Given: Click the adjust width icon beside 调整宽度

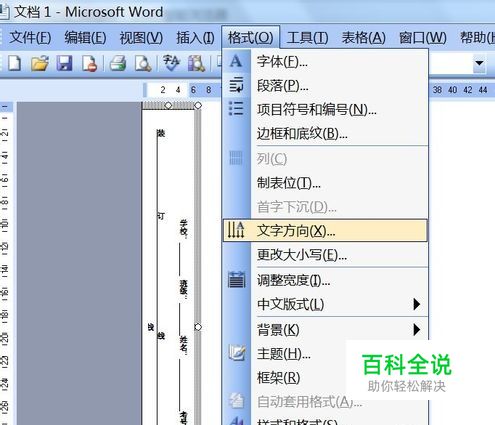Looking at the screenshot, I should coord(236,280).
